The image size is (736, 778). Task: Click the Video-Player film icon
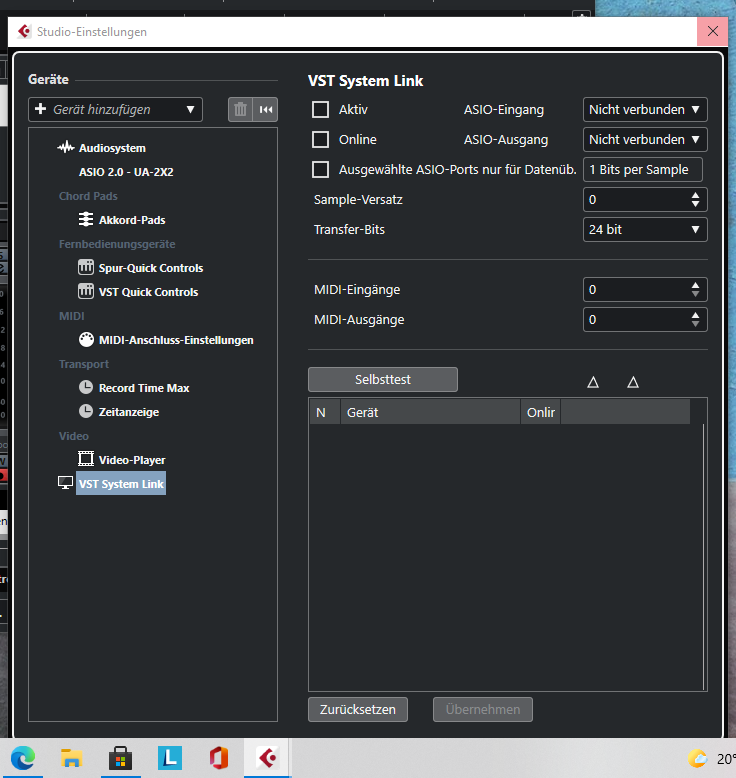point(86,458)
